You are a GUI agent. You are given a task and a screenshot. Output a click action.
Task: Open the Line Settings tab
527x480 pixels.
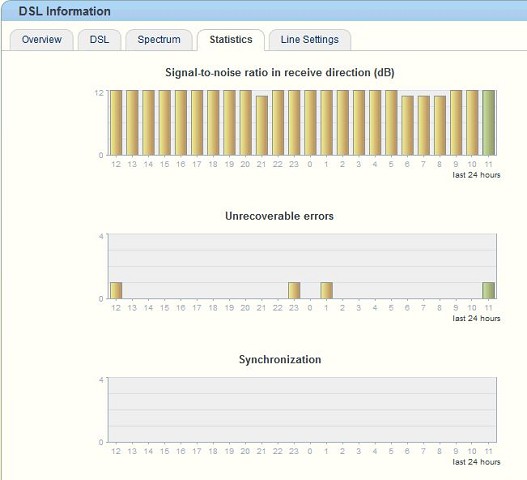click(310, 40)
